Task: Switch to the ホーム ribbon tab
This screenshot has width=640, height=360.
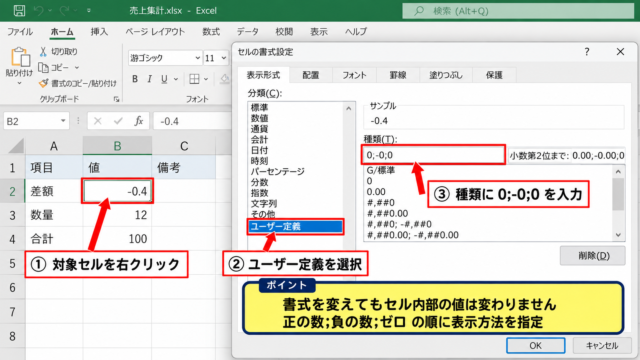Action: click(x=62, y=31)
